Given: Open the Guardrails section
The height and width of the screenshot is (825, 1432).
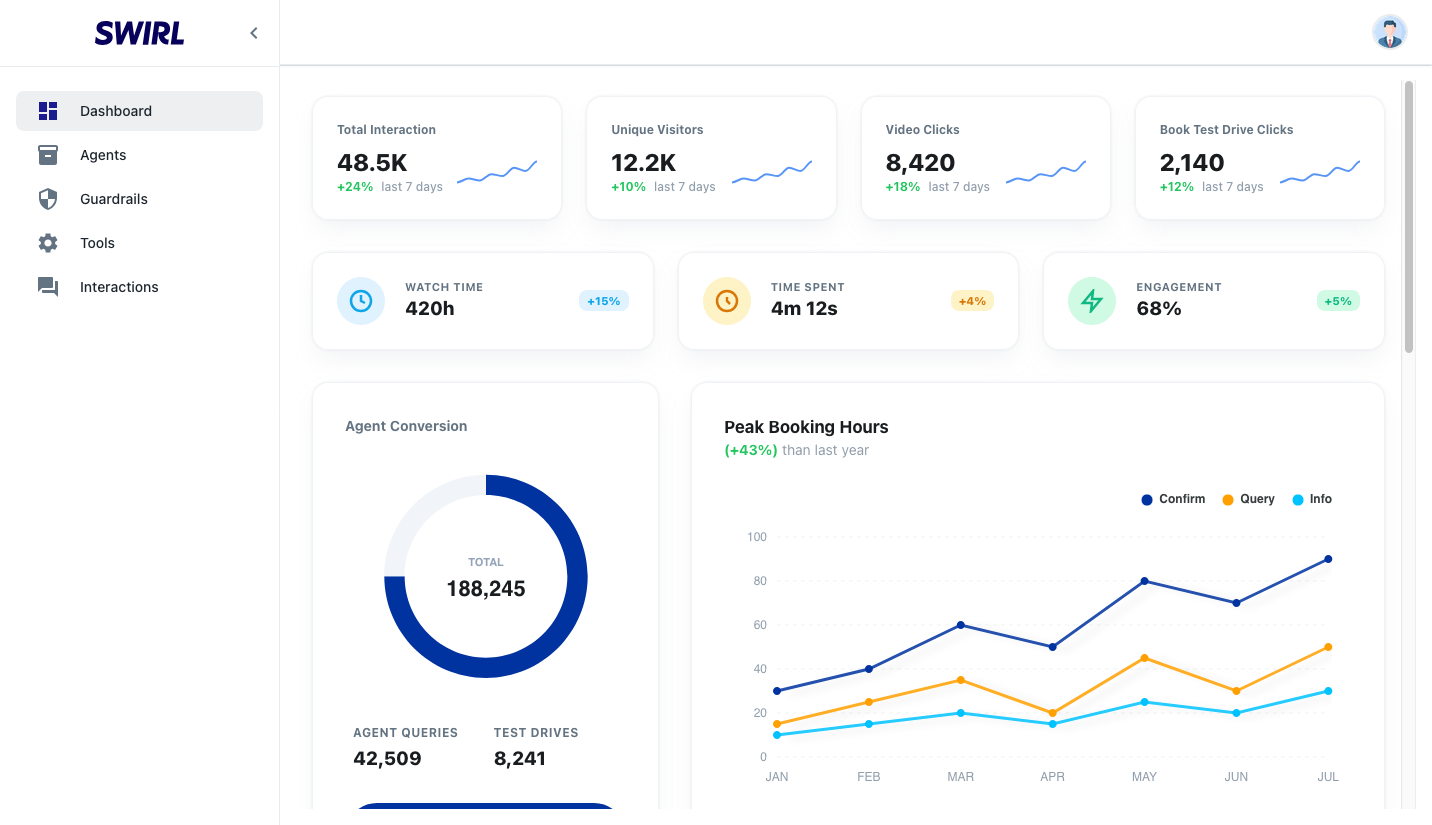Looking at the screenshot, I should point(139,199).
